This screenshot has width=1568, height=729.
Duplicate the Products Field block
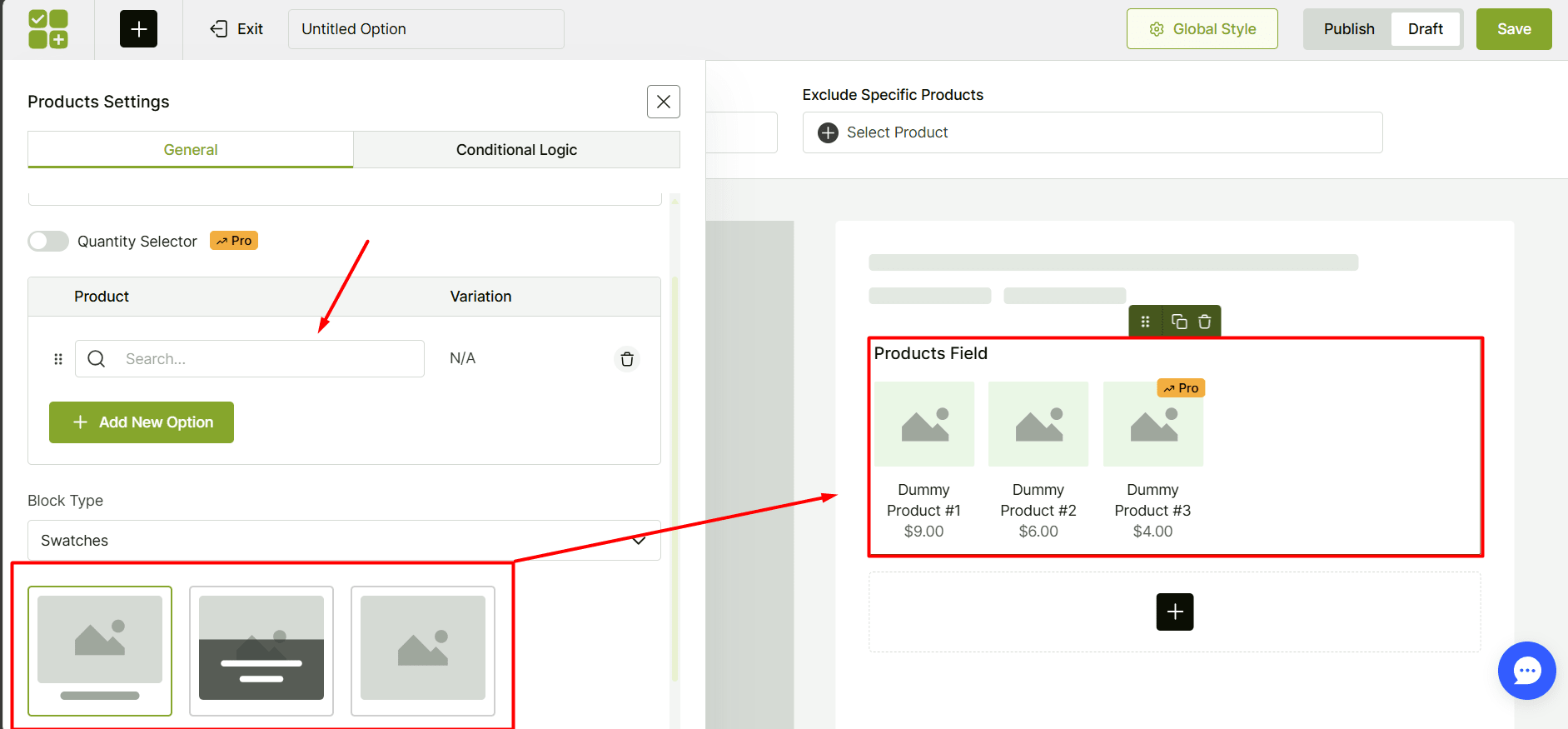tap(1179, 322)
